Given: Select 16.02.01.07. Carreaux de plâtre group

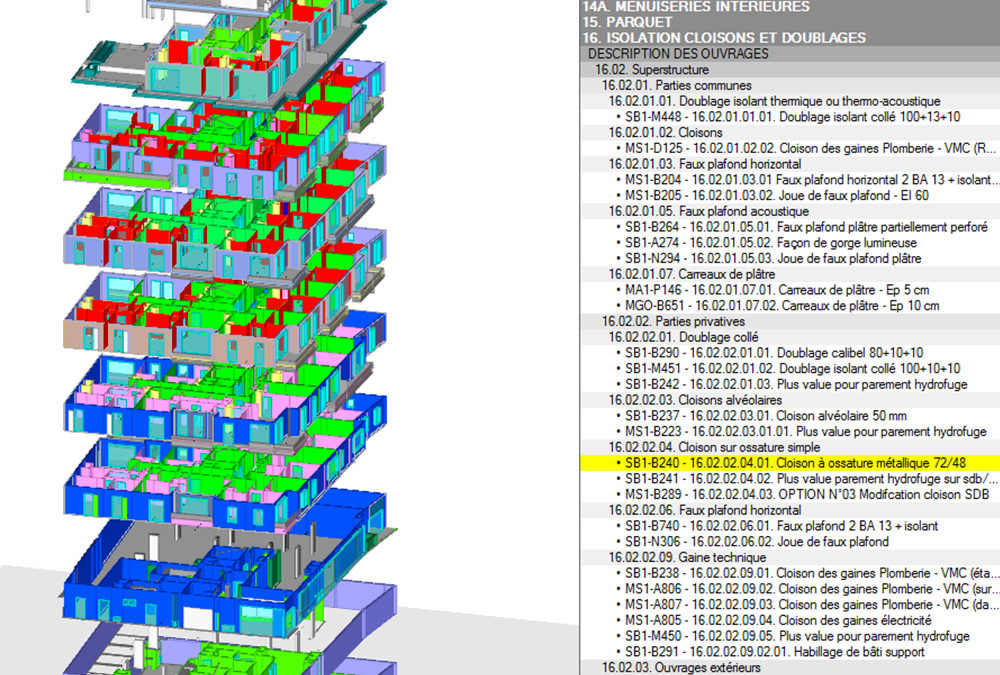Looking at the screenshot, I should point(790,274).
